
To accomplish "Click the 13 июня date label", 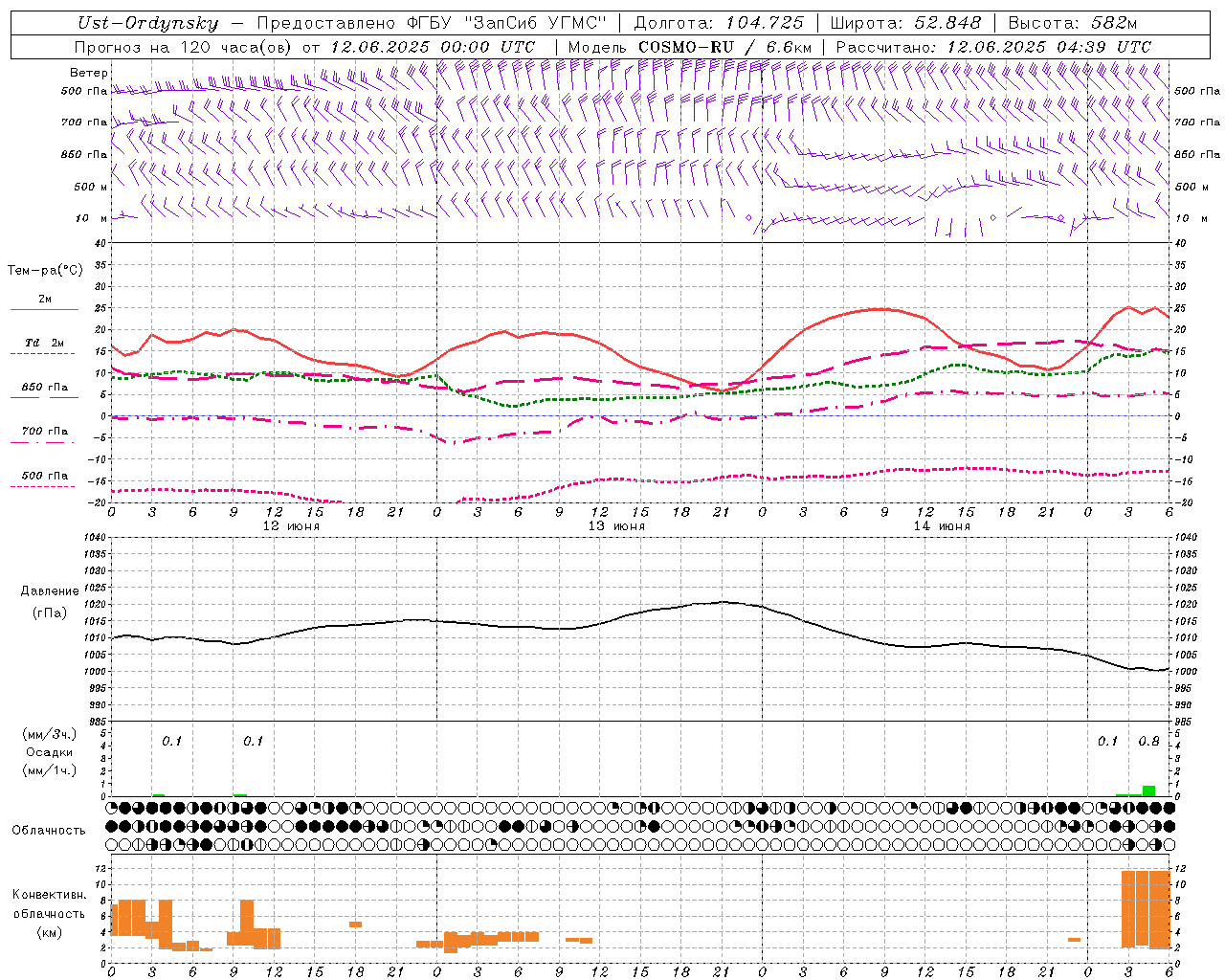I will (616, 526).
